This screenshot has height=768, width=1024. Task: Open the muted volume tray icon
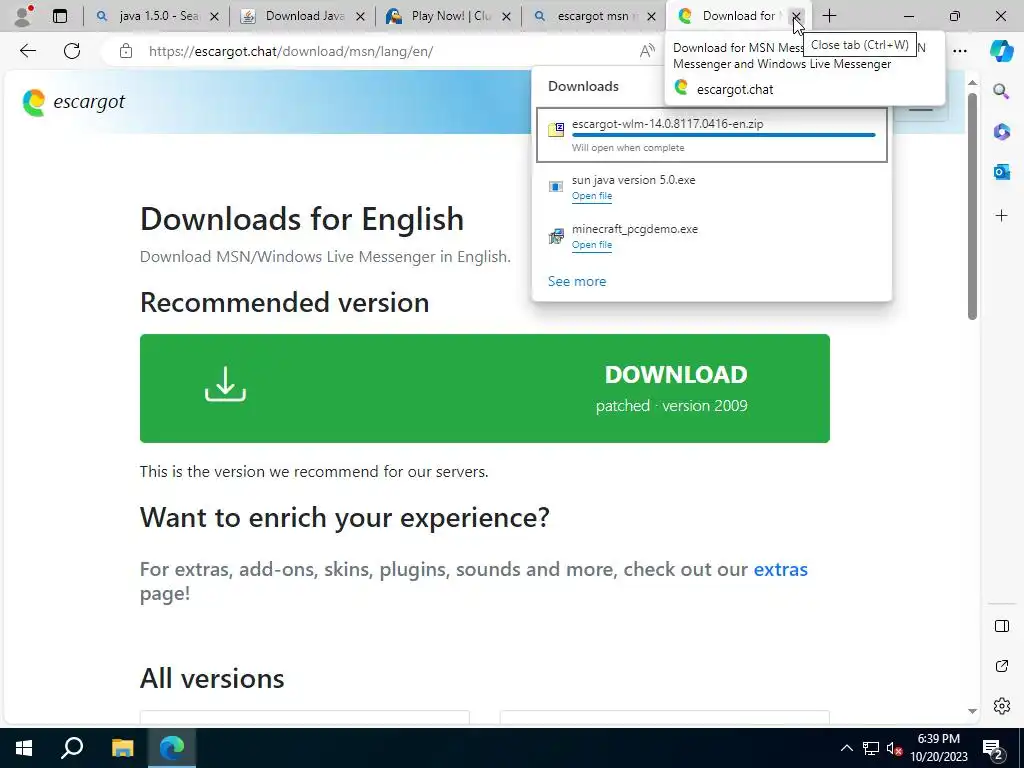pyautogui.click(x=894, y=748)
